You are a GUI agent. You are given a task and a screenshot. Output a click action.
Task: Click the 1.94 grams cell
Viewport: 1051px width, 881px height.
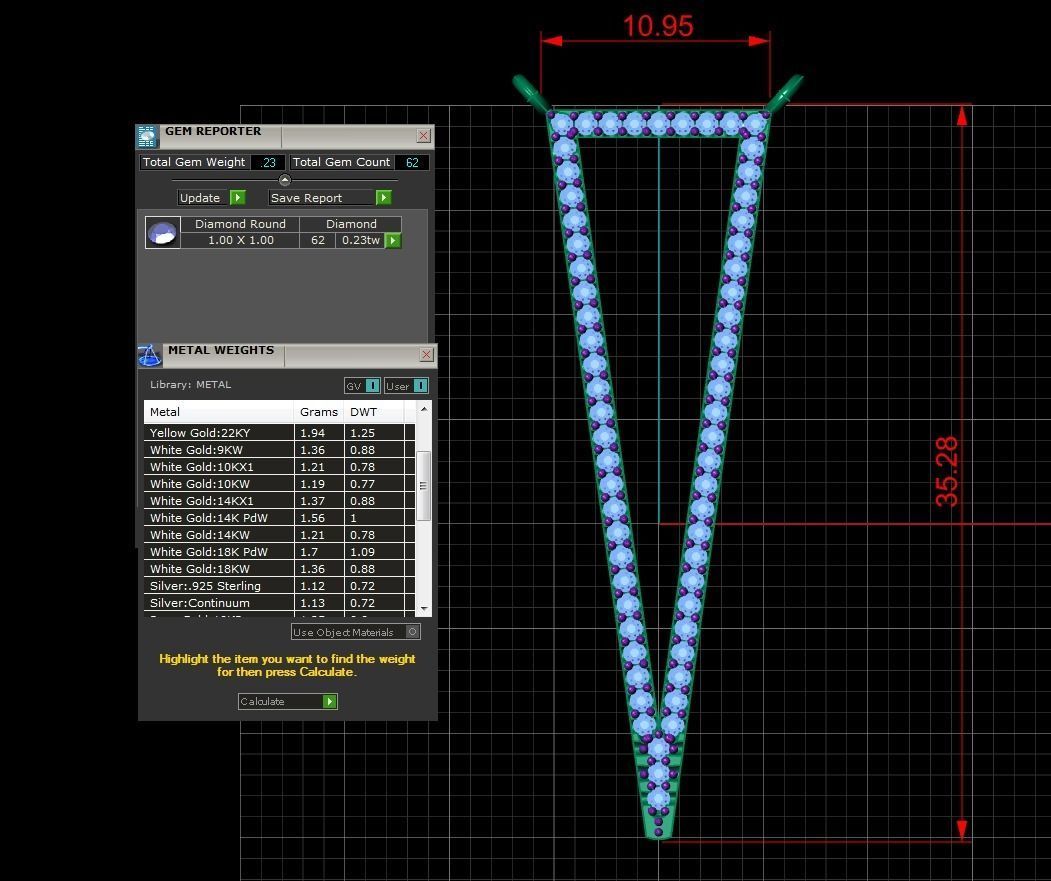[x=319, y=432]
